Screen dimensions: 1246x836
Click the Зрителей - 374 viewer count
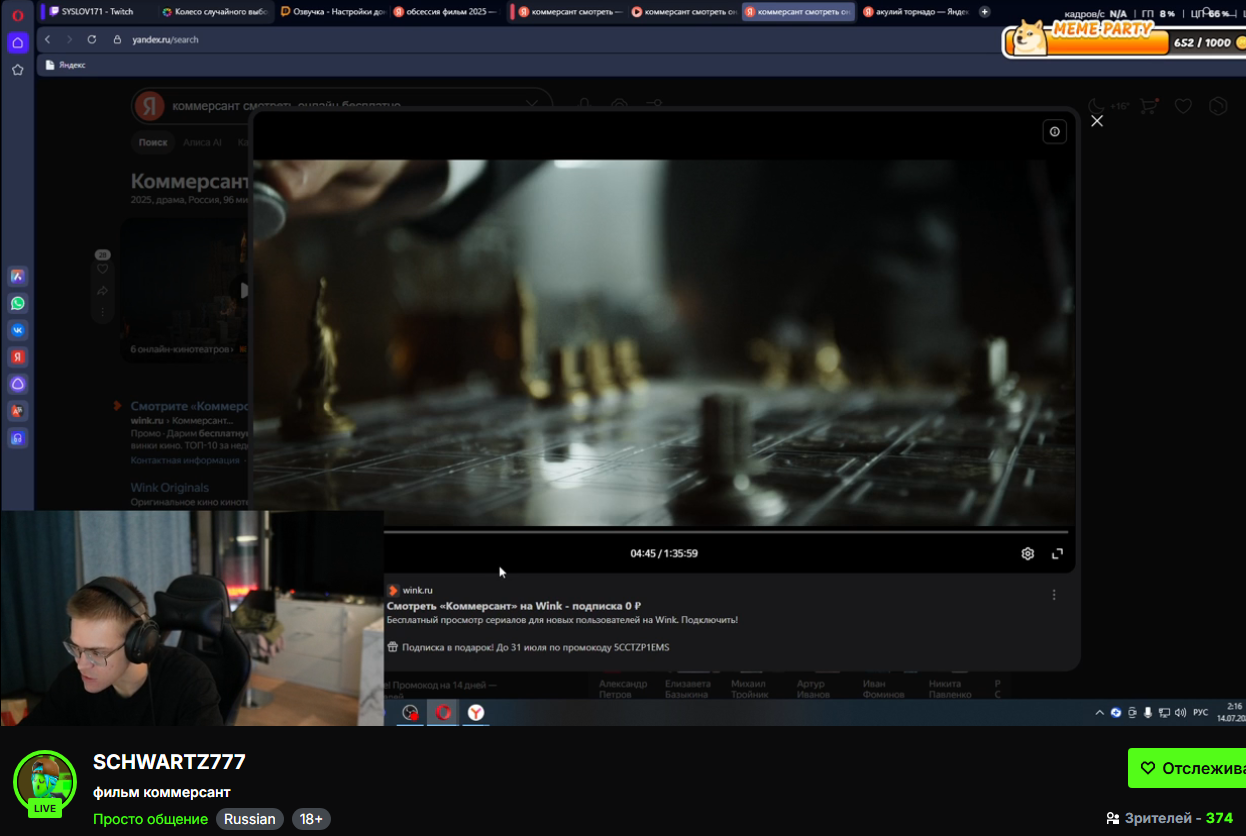(1170, 818)
